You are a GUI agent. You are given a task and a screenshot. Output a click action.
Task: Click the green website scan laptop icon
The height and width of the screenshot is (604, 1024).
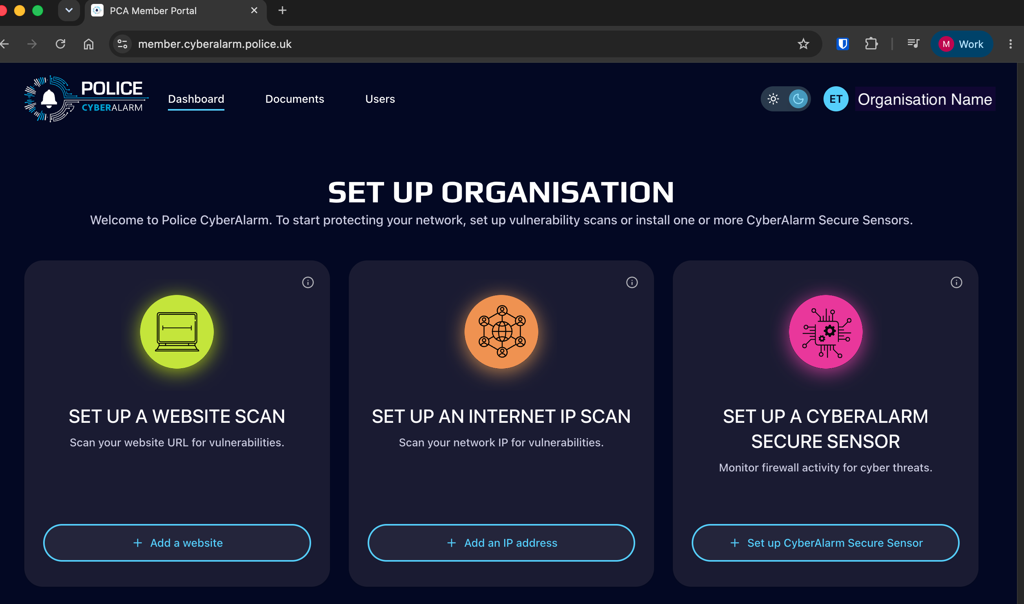coord(177,332)
